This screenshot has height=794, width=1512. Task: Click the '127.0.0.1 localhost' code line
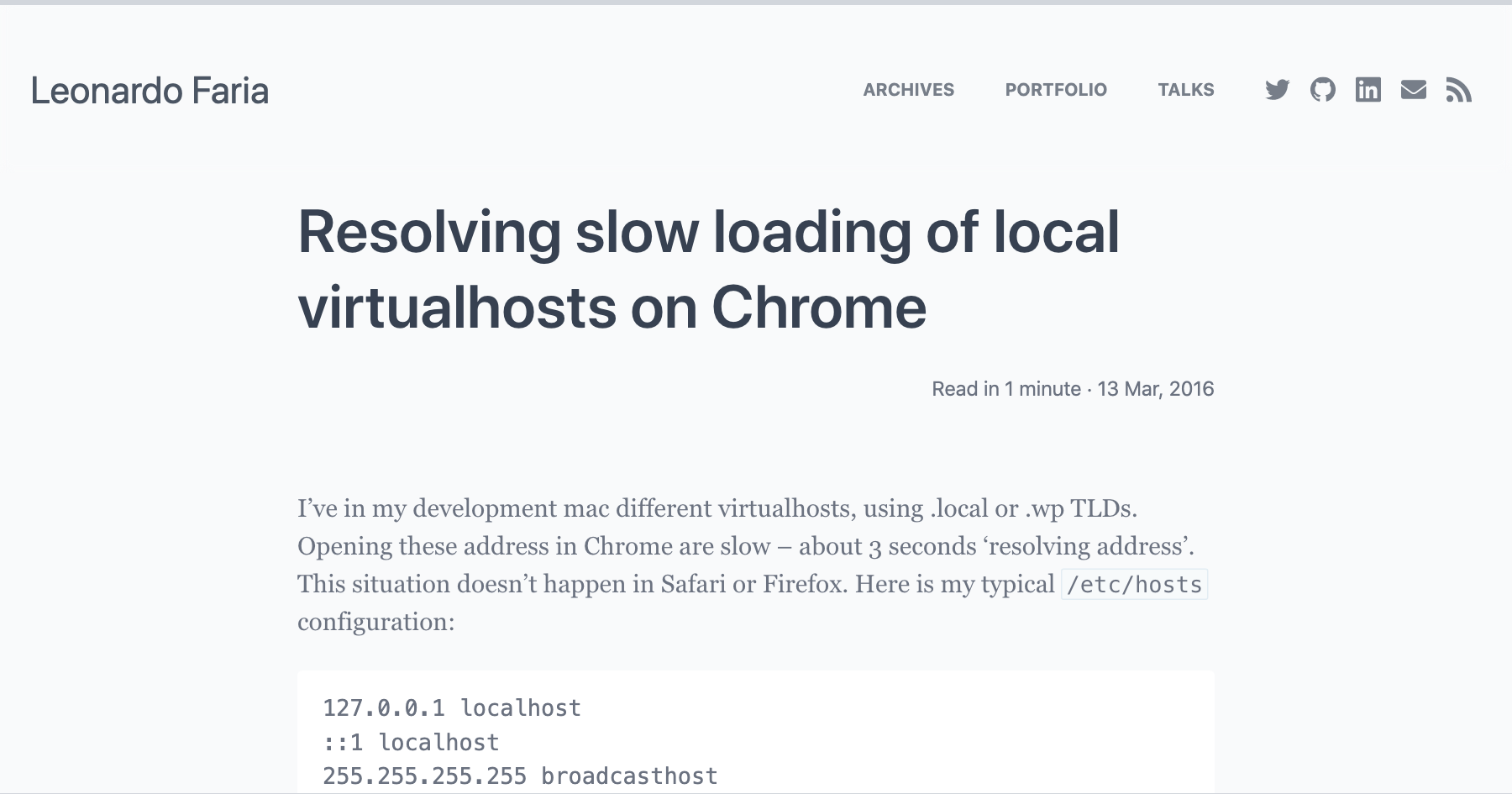452,708
